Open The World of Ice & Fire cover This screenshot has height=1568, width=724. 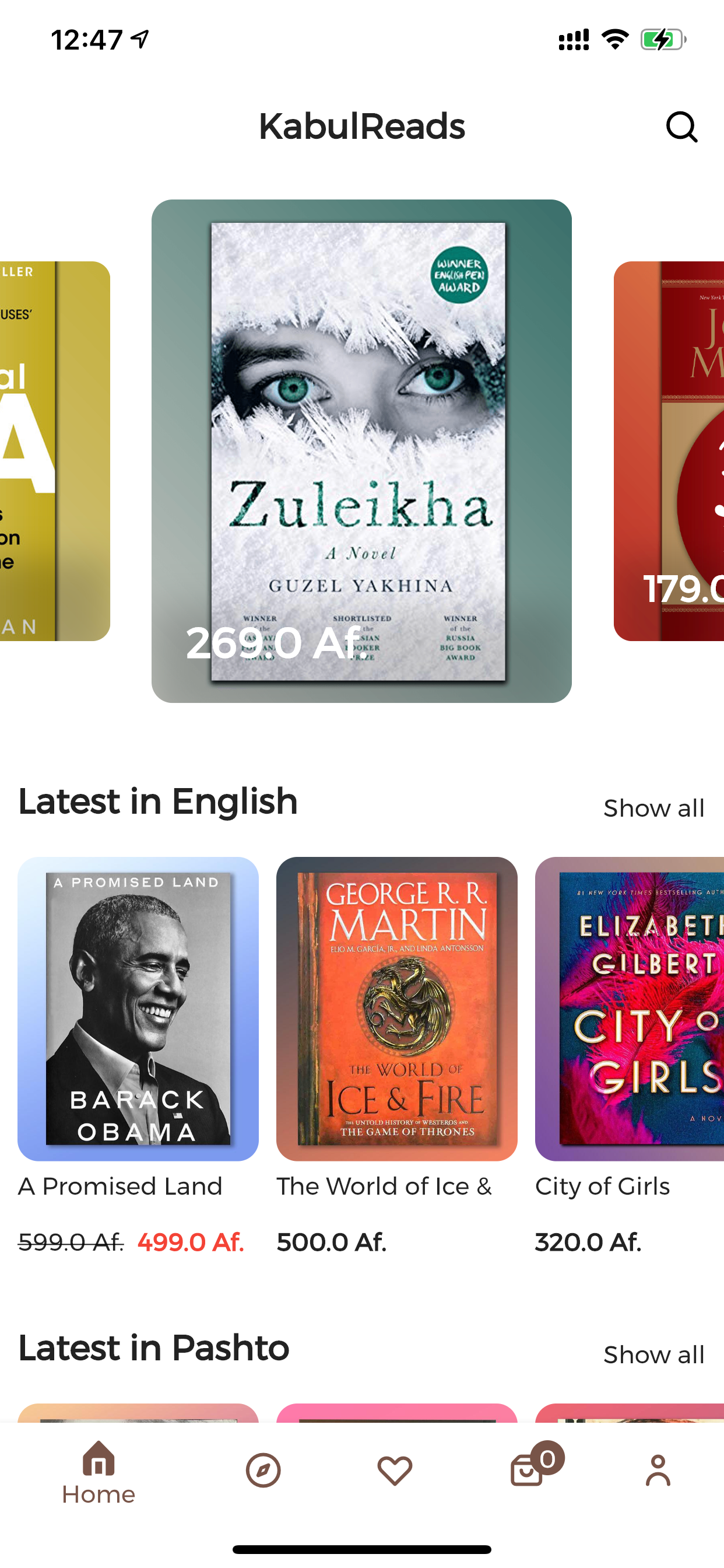coord(396,1009)
